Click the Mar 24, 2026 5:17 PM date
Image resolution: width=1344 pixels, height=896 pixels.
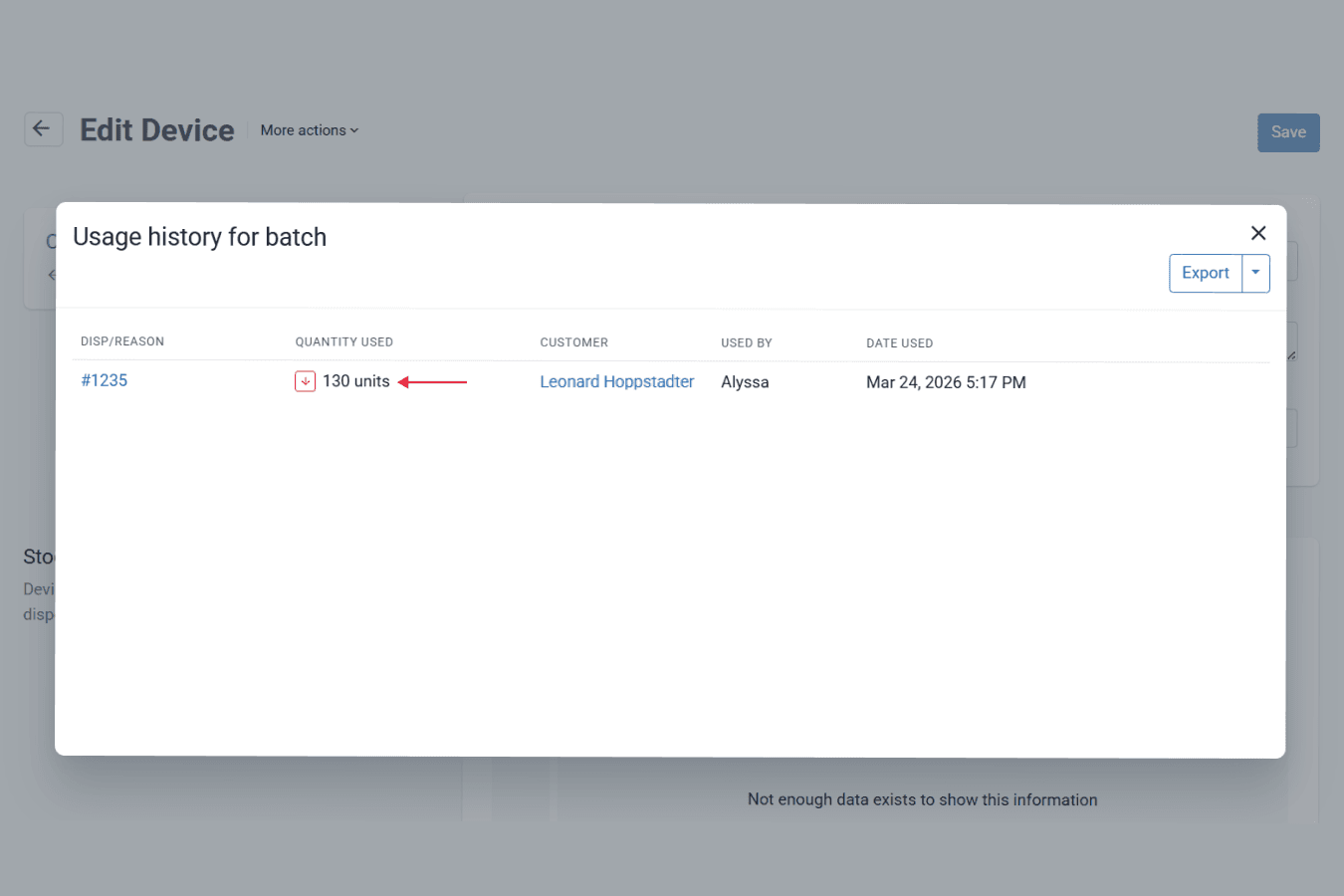point(946,382)
